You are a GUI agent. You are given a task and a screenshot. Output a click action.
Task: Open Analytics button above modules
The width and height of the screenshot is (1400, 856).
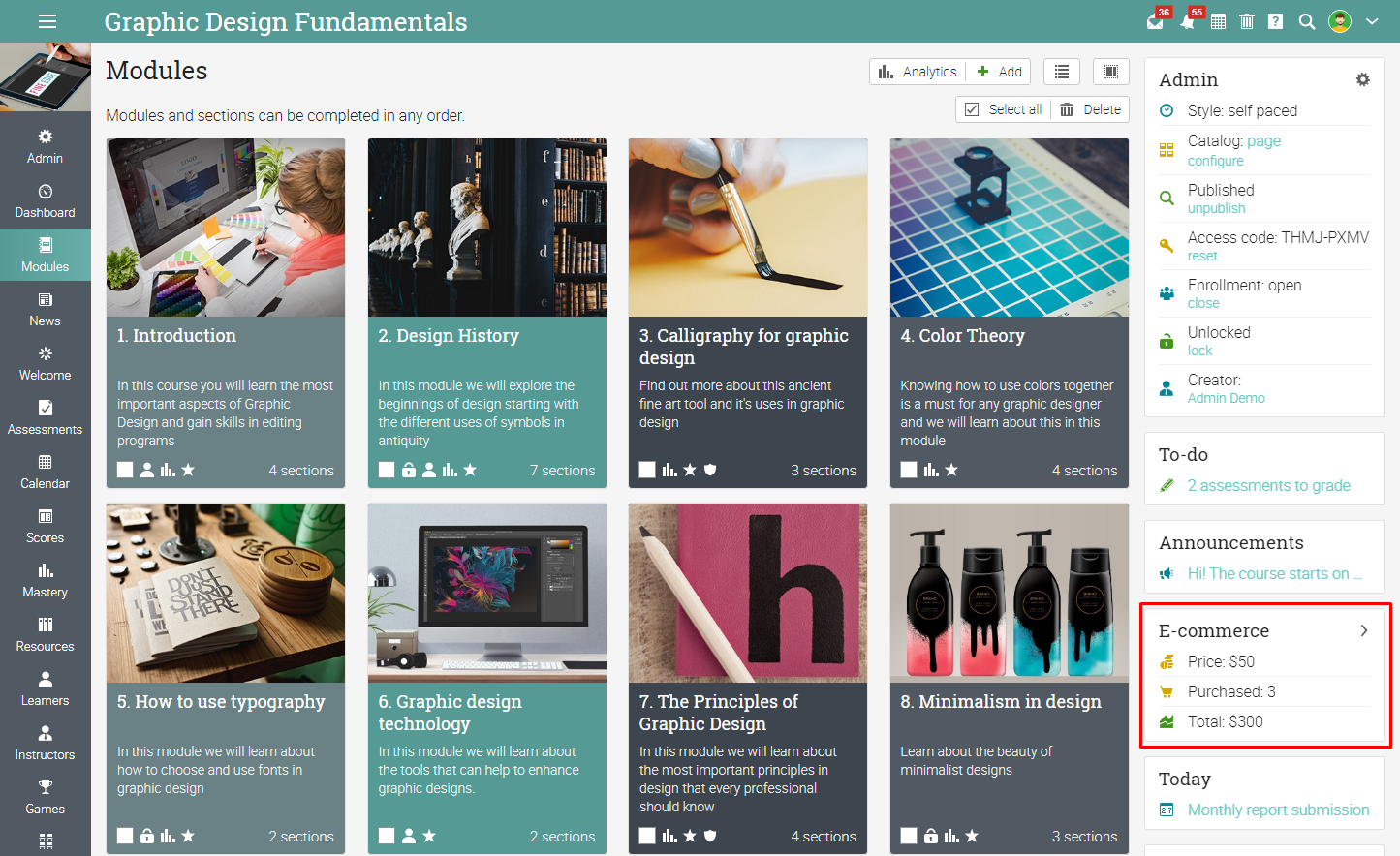point(918,72)
